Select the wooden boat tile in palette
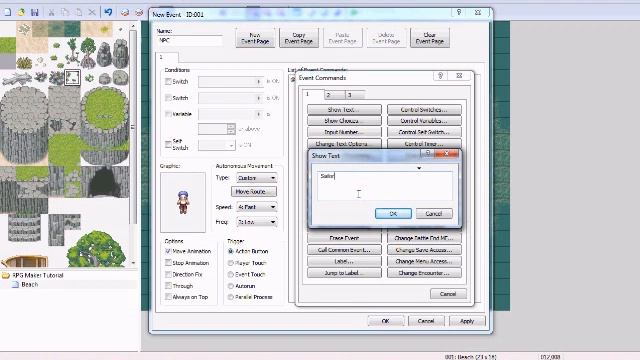The height and width of the screenshot is (360, 640). coord(25,260)
